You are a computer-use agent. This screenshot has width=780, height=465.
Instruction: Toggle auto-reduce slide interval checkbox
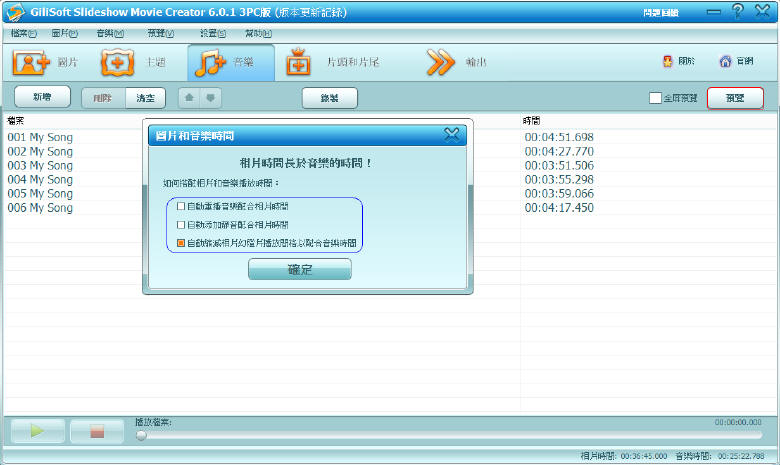(181, 243)
